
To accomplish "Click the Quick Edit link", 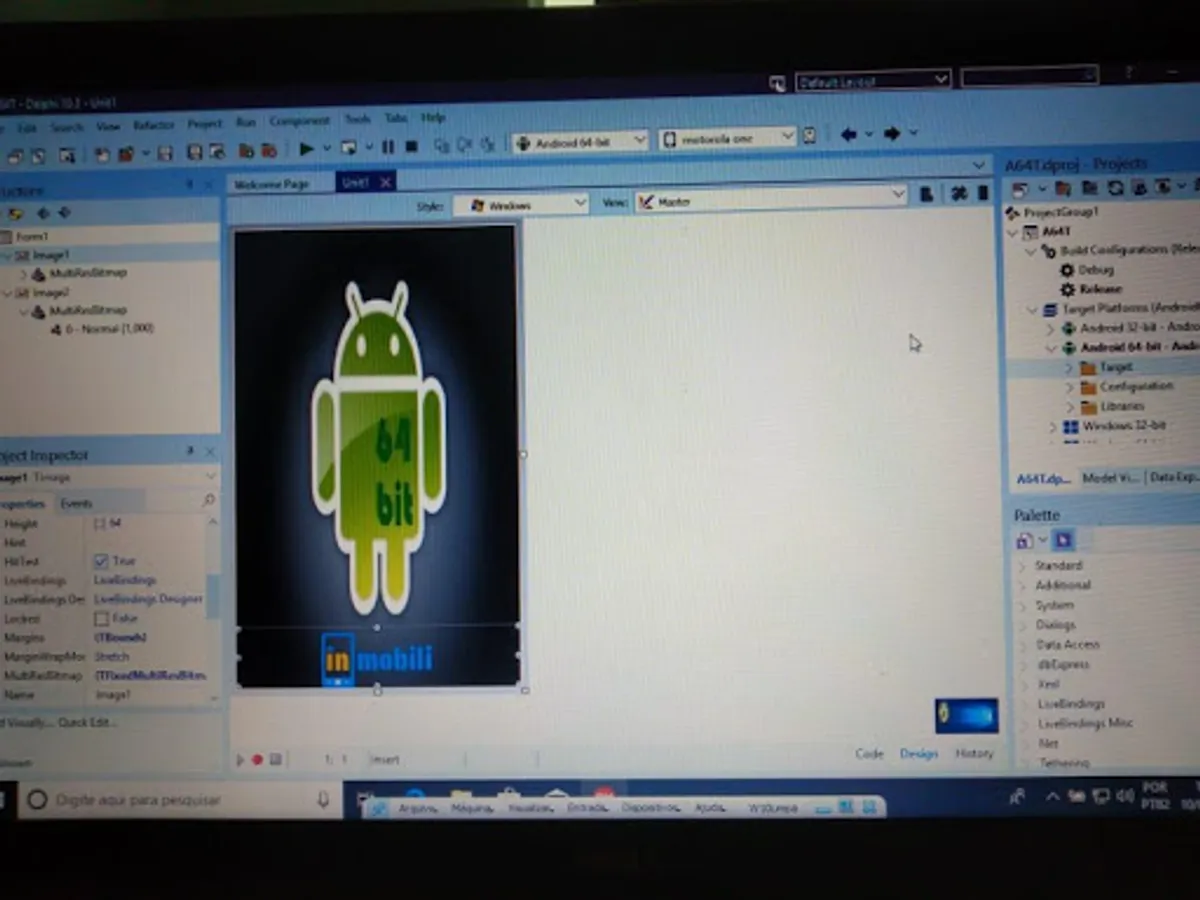I will pyautogui.click(x=87, y=723).
